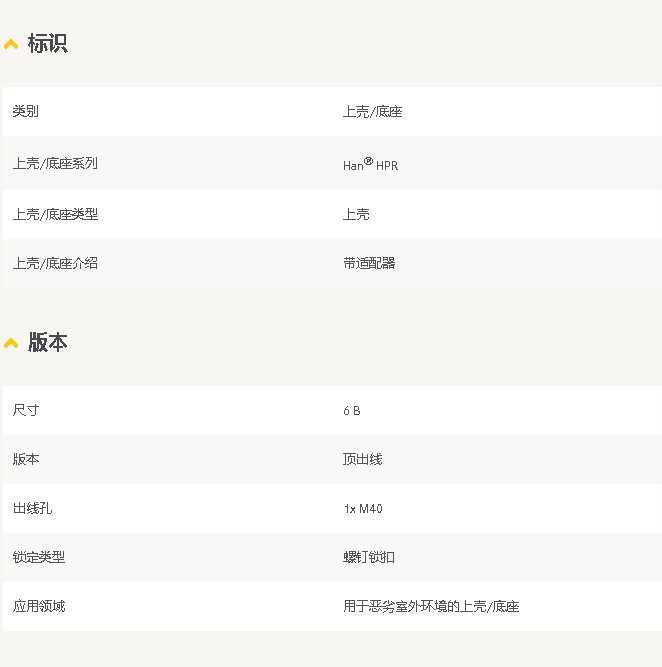Click the 锁定类型 label
The height and width of the screenshot is (667, 662).
[39, 557]
